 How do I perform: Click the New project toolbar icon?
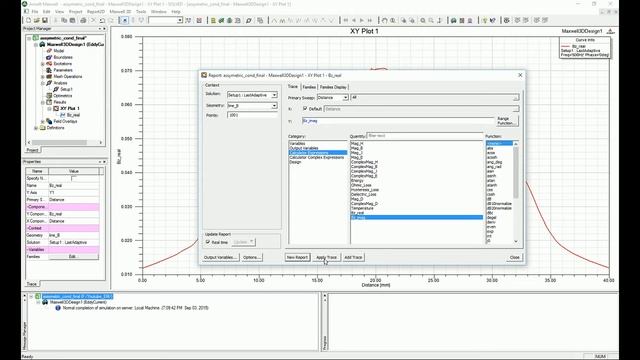[x=28, y=20]
